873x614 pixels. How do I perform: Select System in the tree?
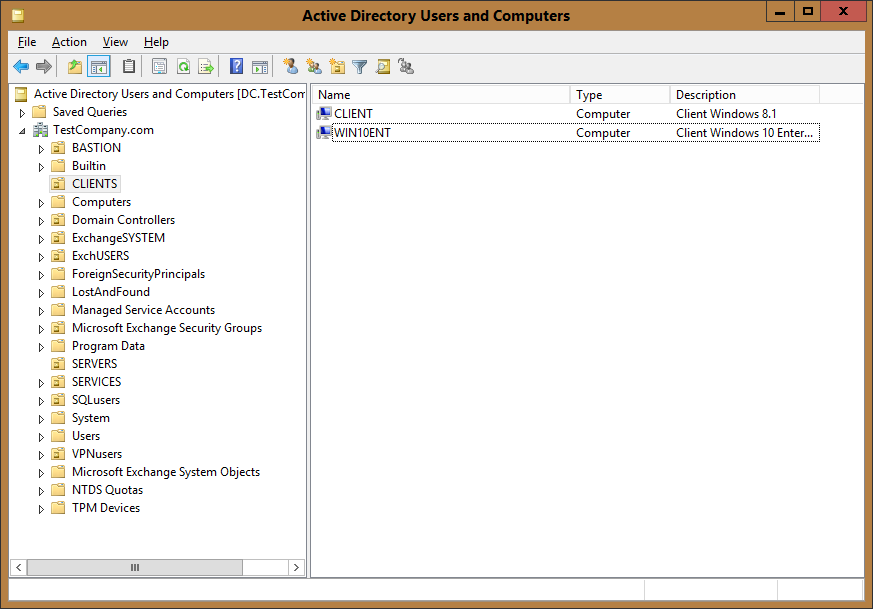point(91,418)
